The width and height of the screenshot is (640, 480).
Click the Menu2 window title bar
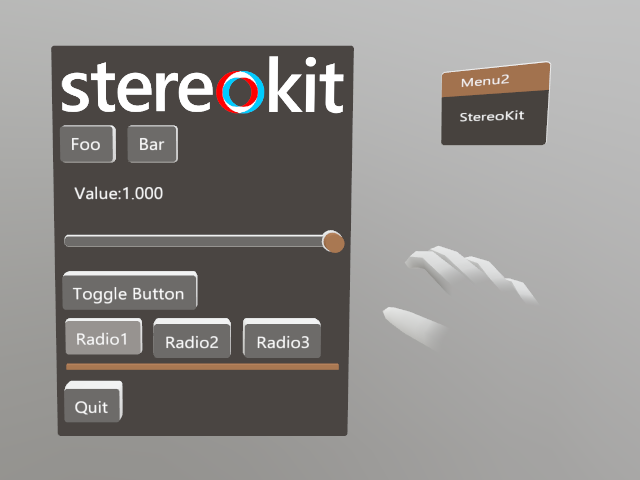click(x=496, y=80)
